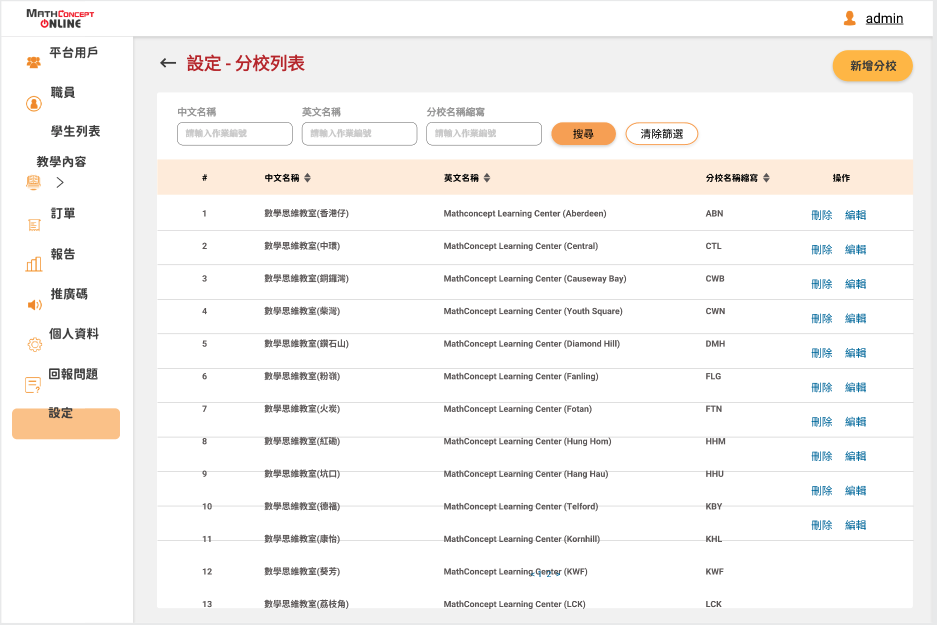Click the 設定 - 分校列表 page title
Viewport: 937px width, 625px height.
point(246,63)
